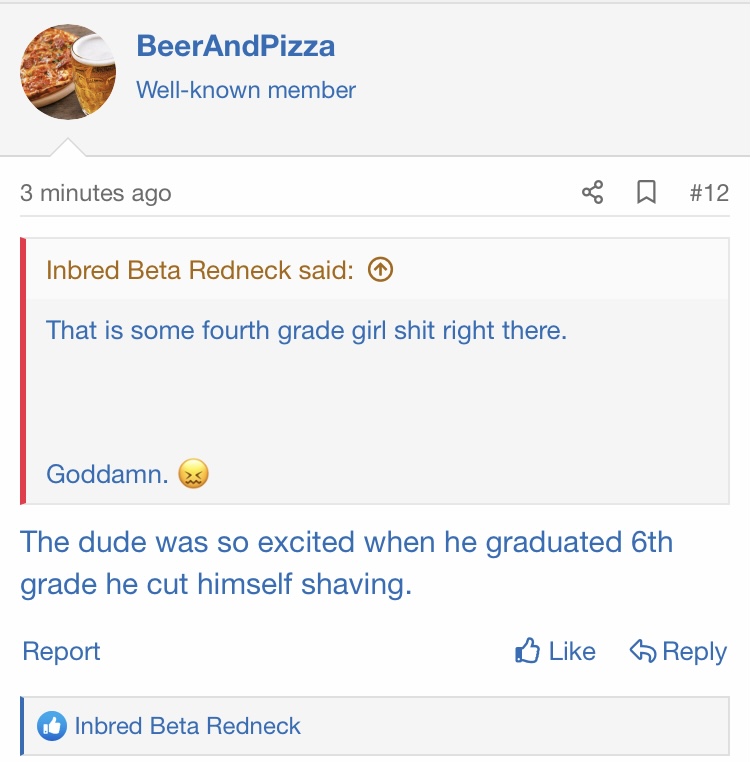Open the BeerAndPizza username profile

point(235,46)
